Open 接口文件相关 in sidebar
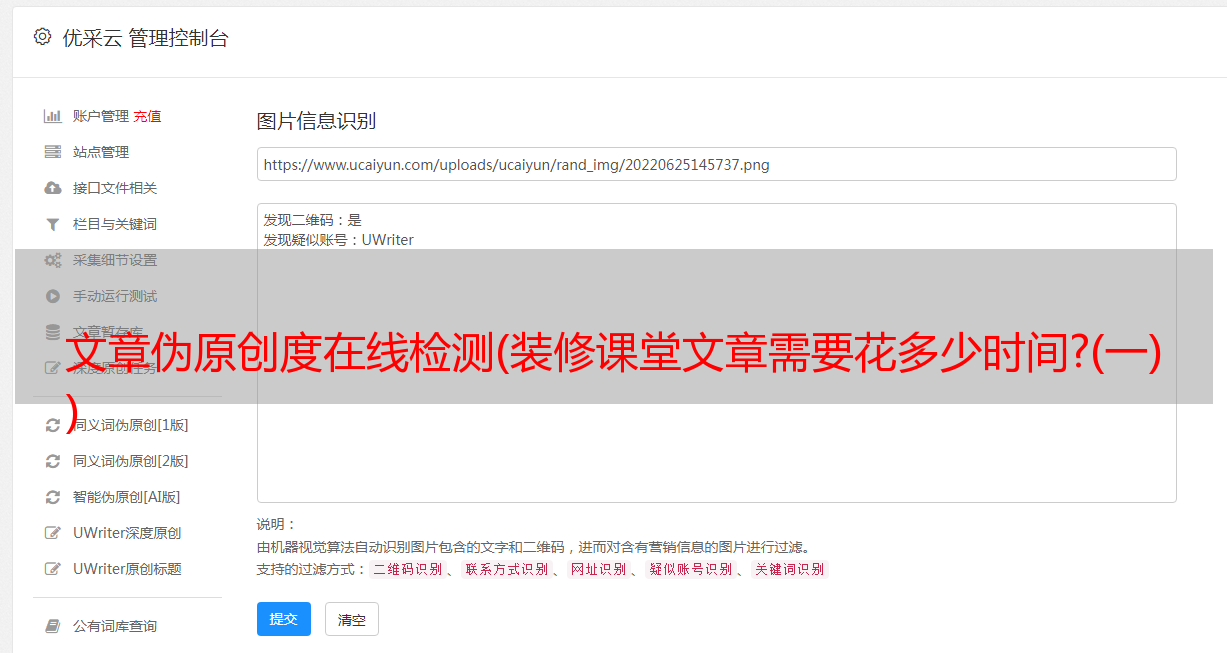 (115, 188)
